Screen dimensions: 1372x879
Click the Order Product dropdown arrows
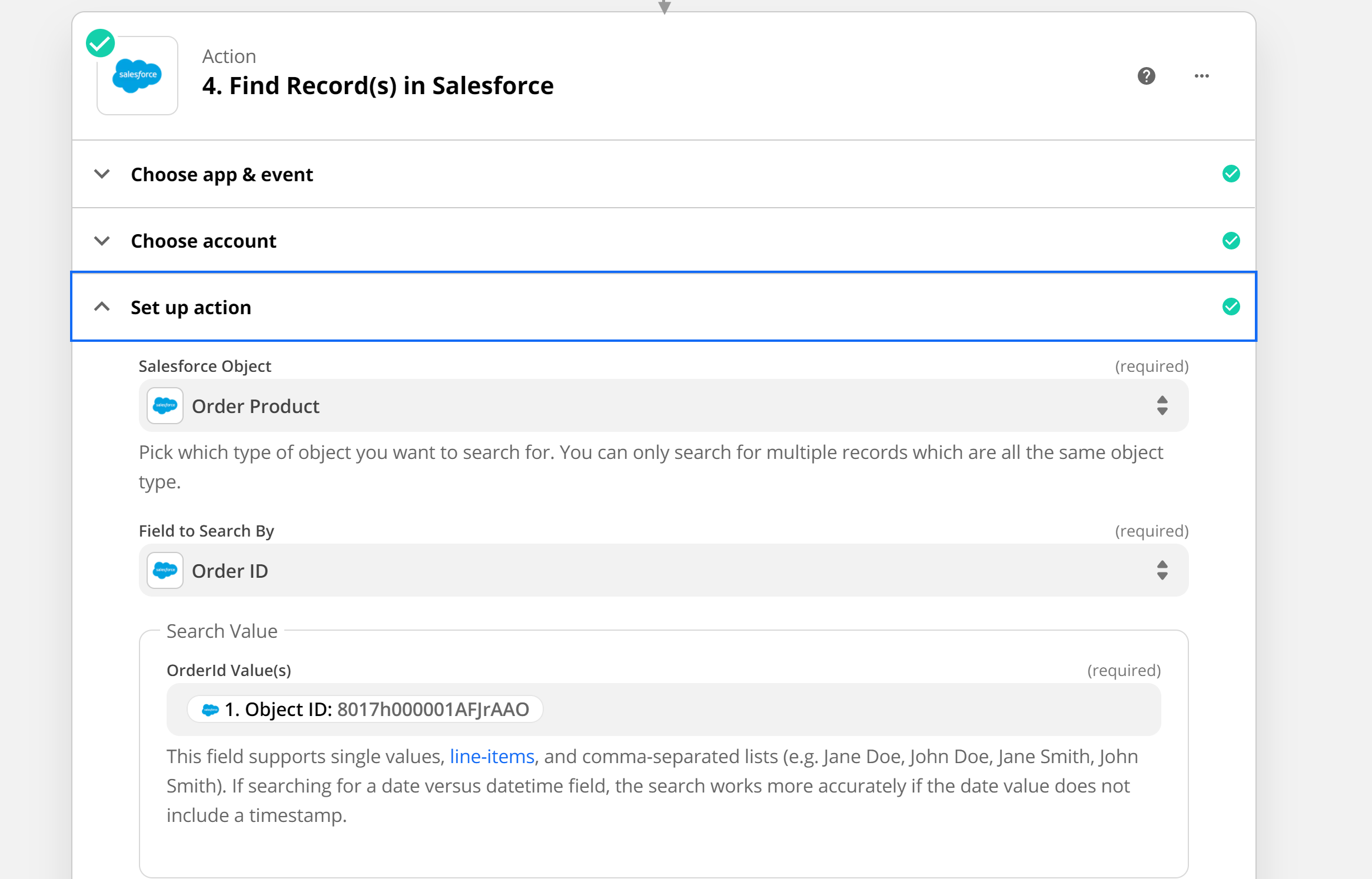coord(1162,405)
